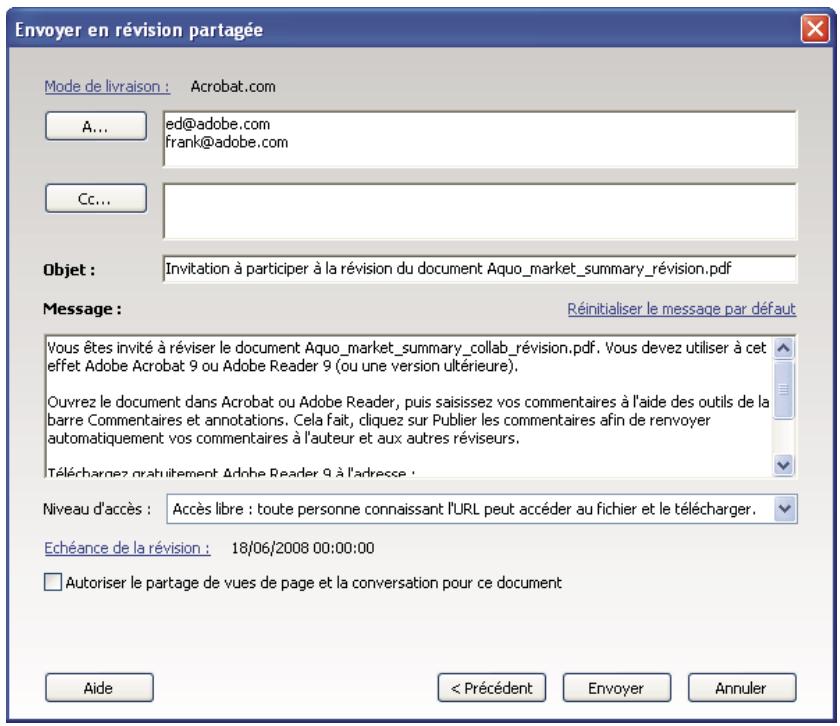Place cursor in the Message text area

400,400
